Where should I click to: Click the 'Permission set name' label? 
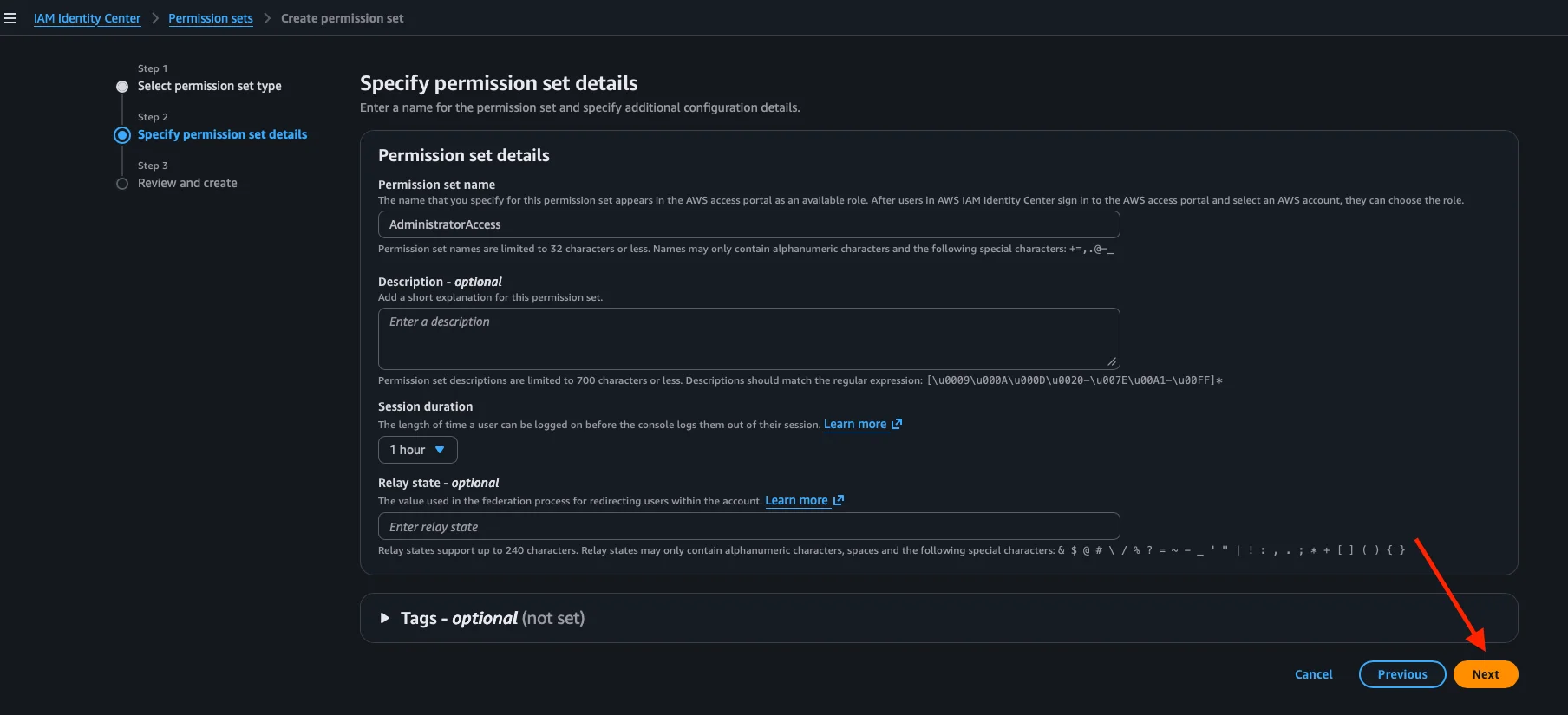[x=436, y=185]
